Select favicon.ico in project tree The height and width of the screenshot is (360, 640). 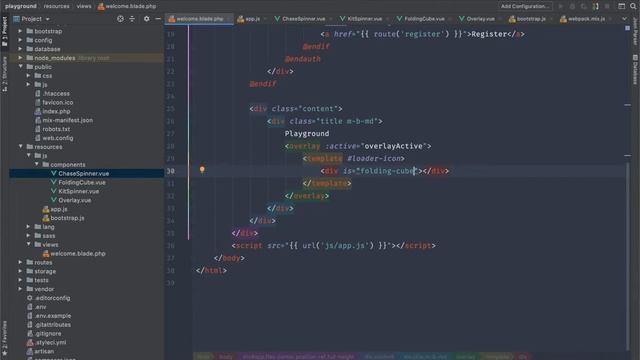(x=58, y=102)
